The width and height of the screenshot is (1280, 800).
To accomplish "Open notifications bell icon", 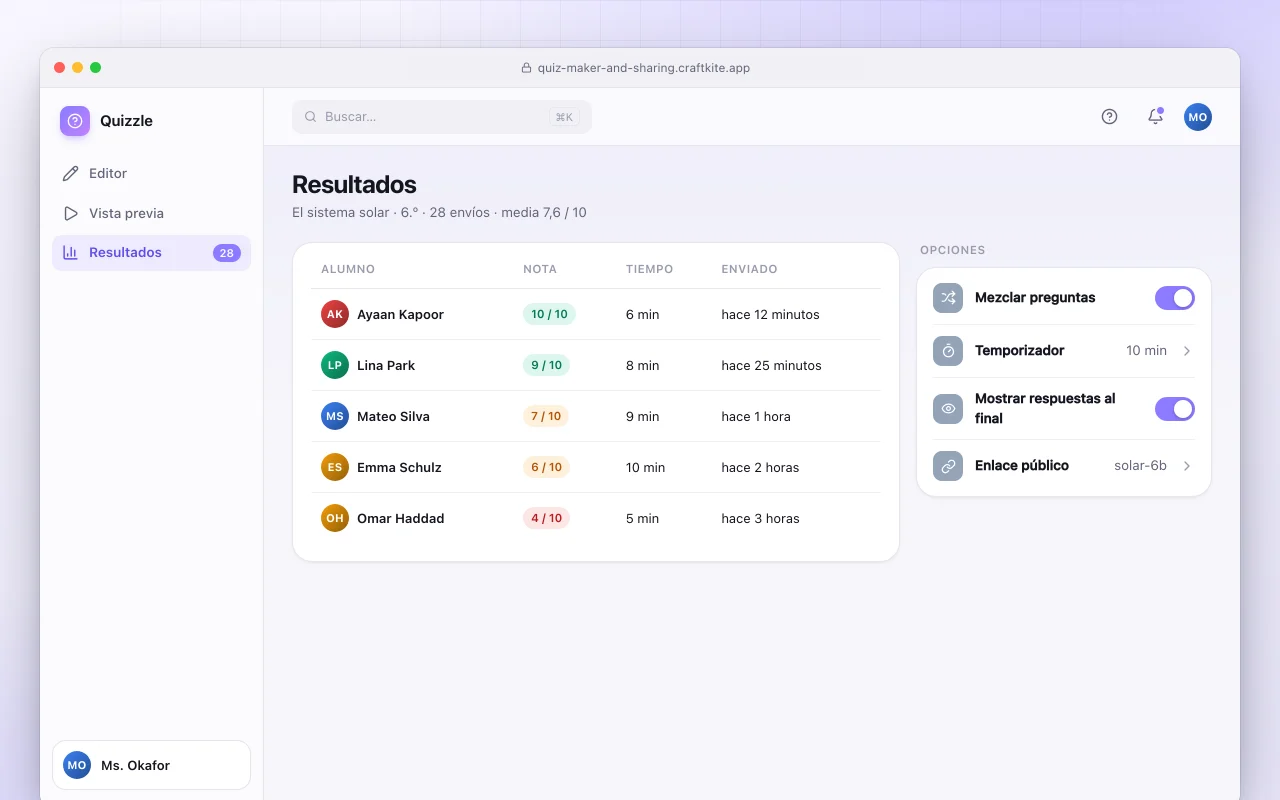I will click(1155, 117).
